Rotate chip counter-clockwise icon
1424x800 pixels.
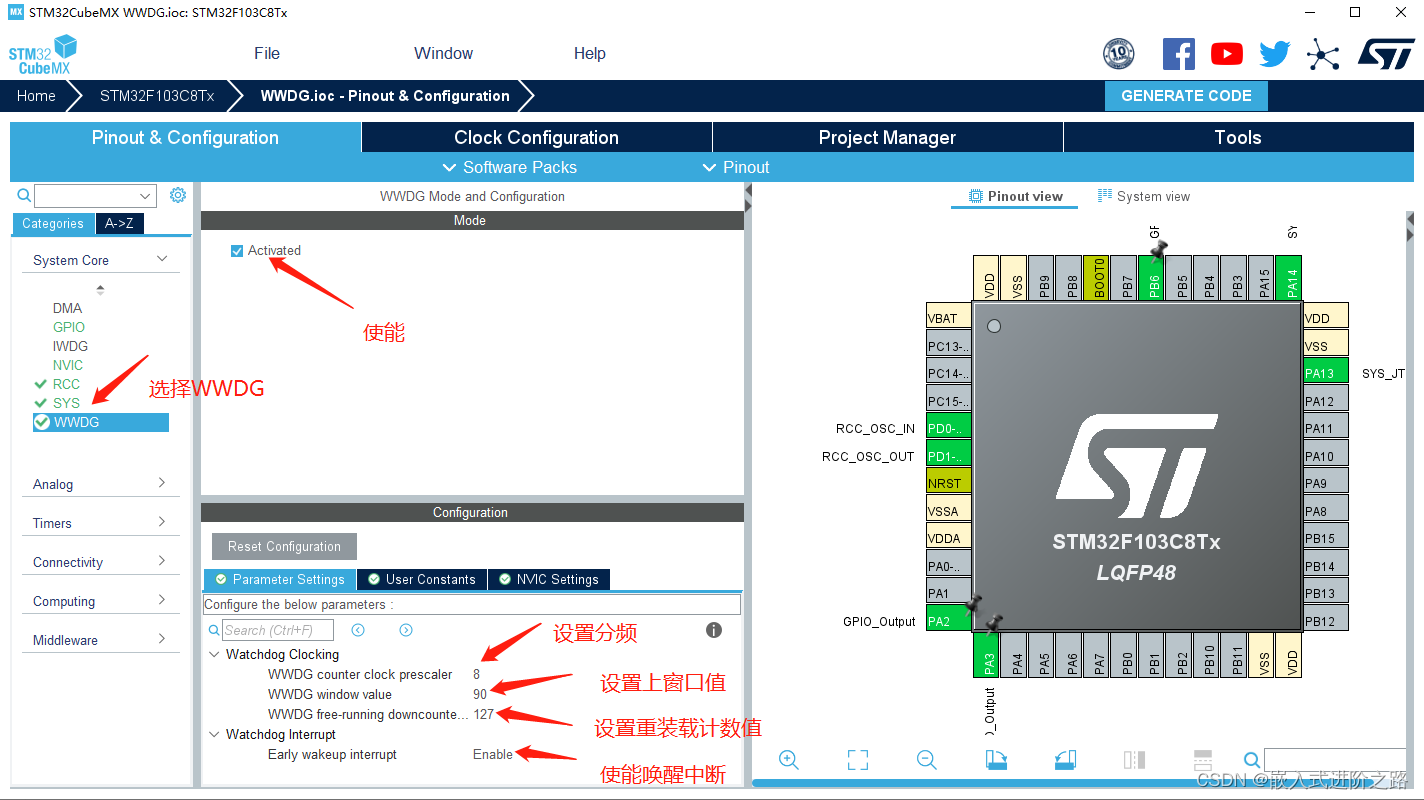click(x=1065, y=760)
